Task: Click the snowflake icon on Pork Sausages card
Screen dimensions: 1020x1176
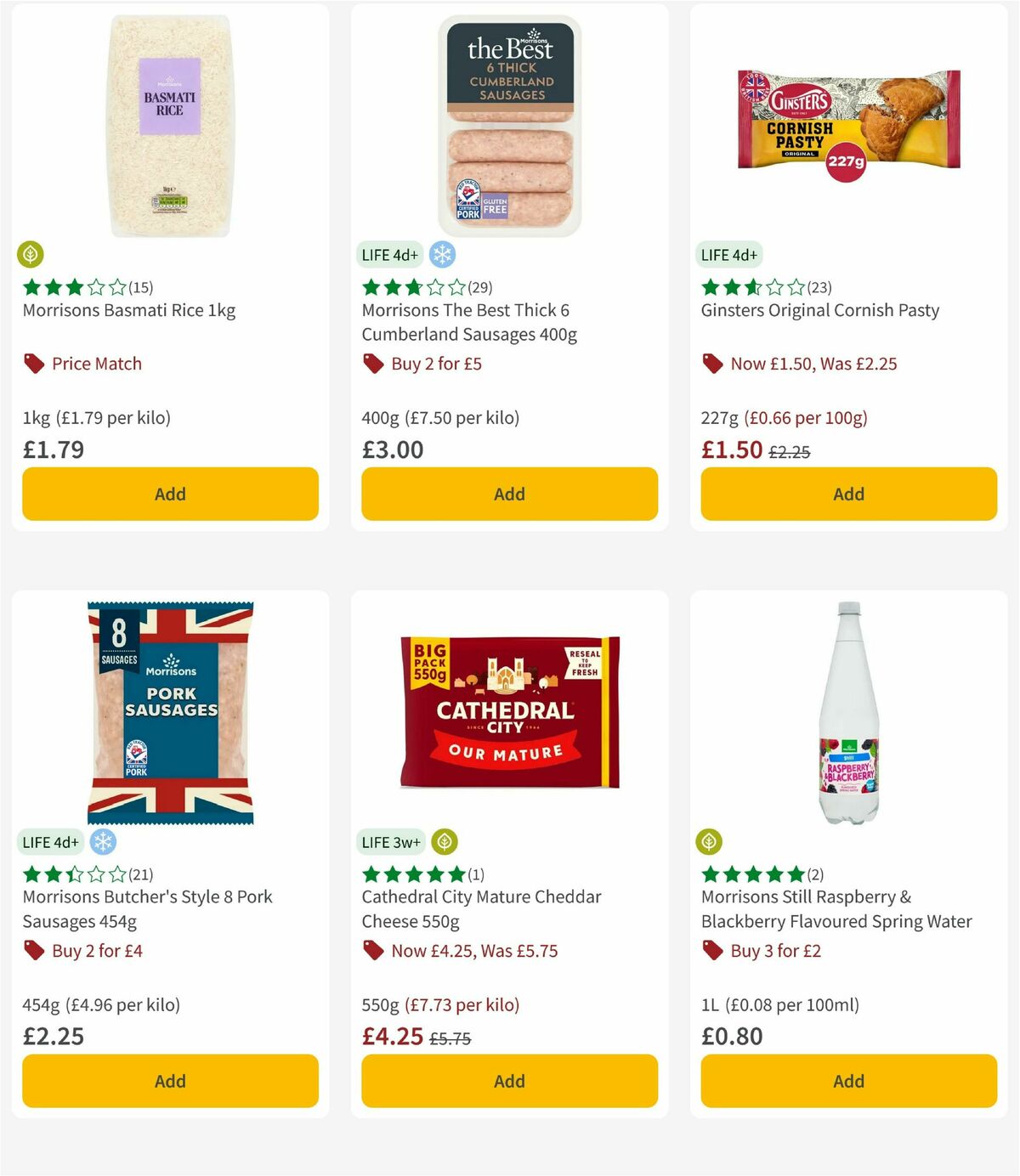Action: pyautogui.click(x=104, y=841)
